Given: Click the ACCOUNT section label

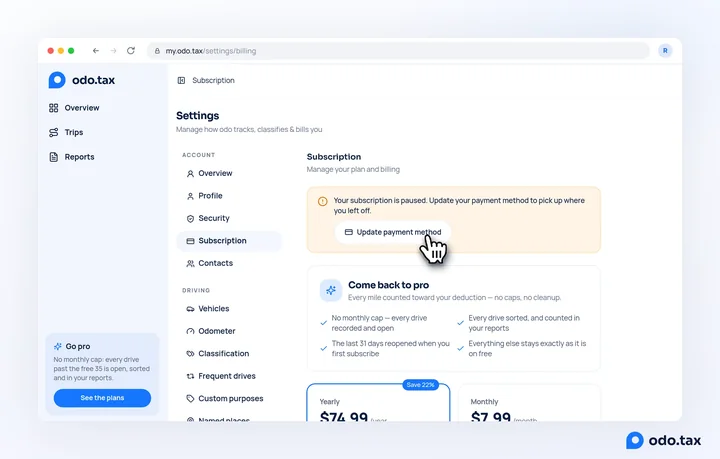Looking at the screenshot, I should click(198, 155).
